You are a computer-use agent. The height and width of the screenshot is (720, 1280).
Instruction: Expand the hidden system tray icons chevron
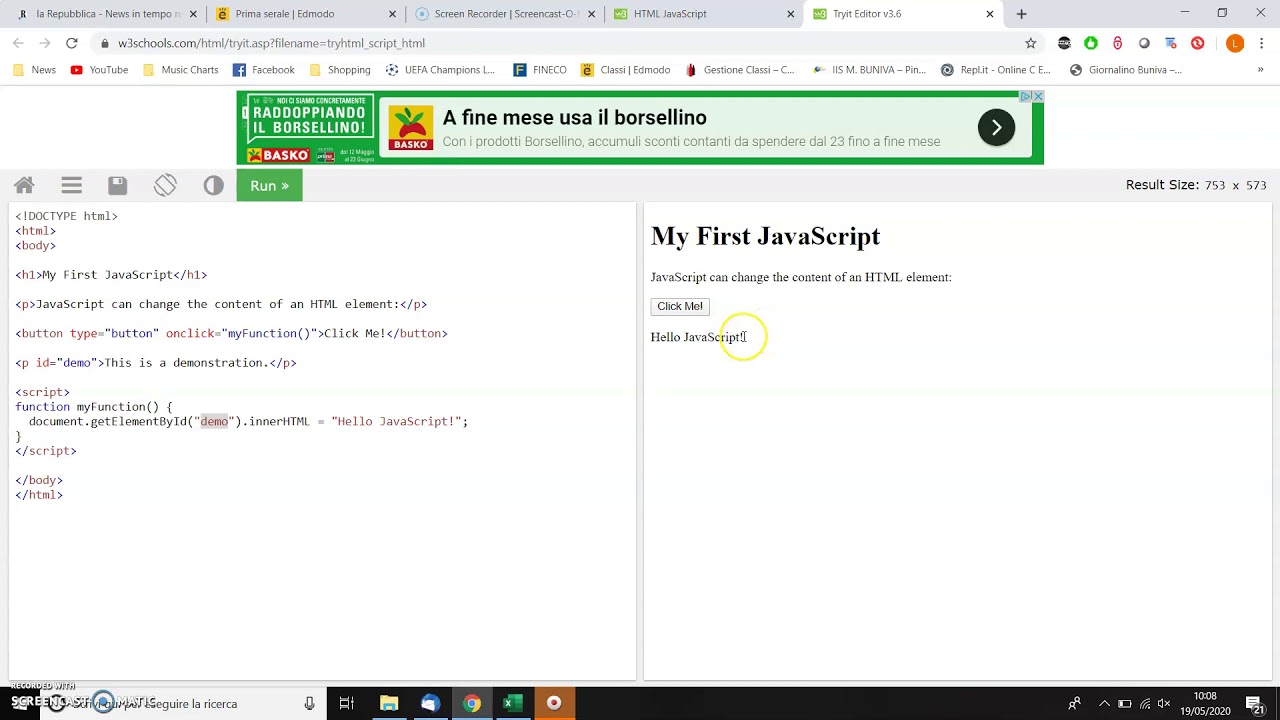[x=1103, y=704]
